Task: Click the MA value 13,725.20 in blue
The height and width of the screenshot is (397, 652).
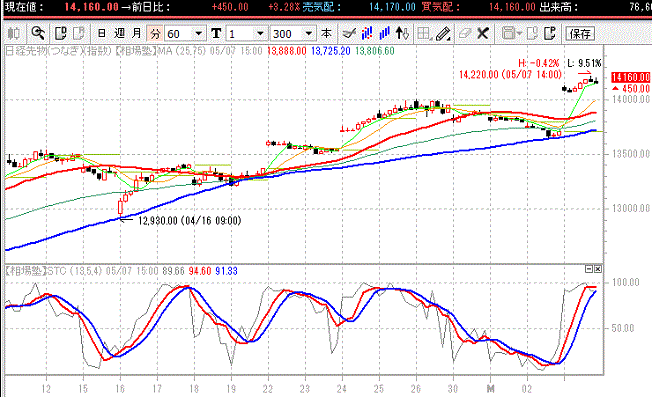Action: 331,51
